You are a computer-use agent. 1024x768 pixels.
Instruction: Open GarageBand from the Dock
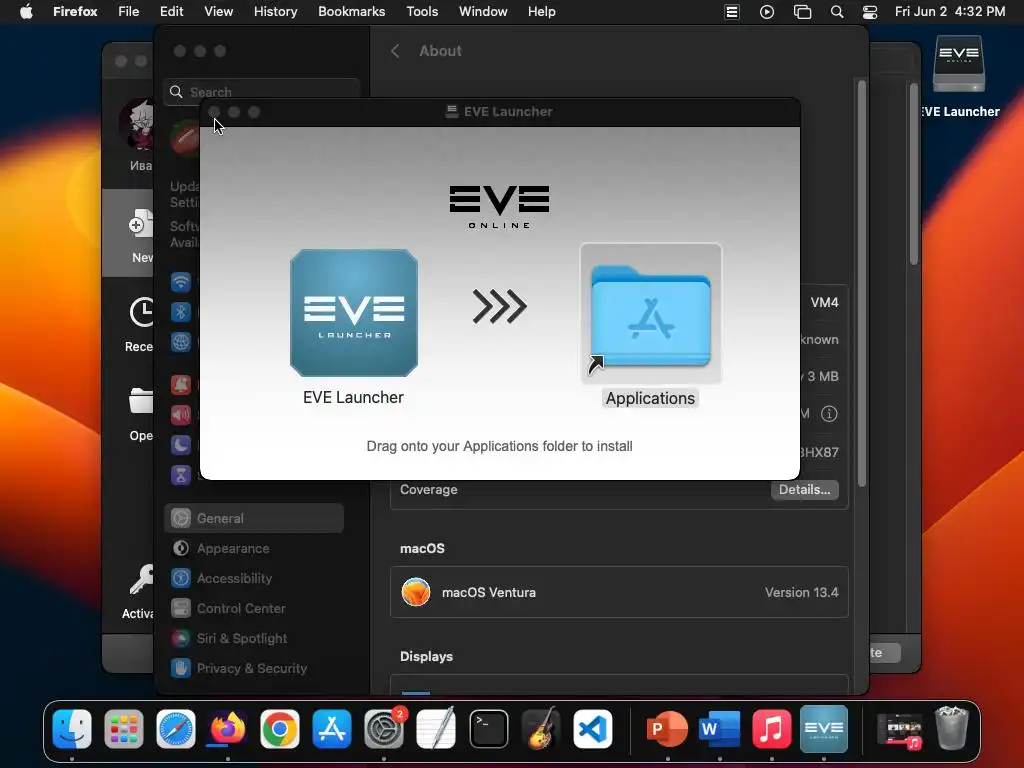[x=541, y=729]
